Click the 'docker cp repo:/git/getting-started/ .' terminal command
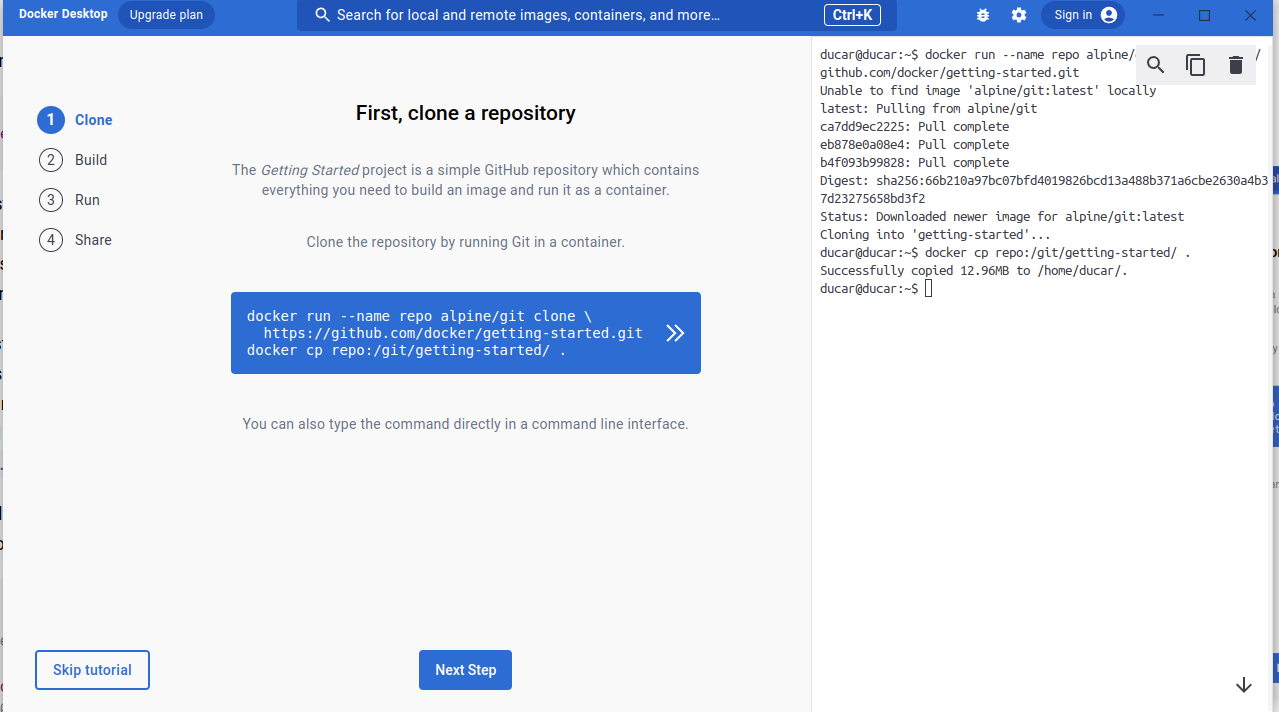 point(1058,253)
